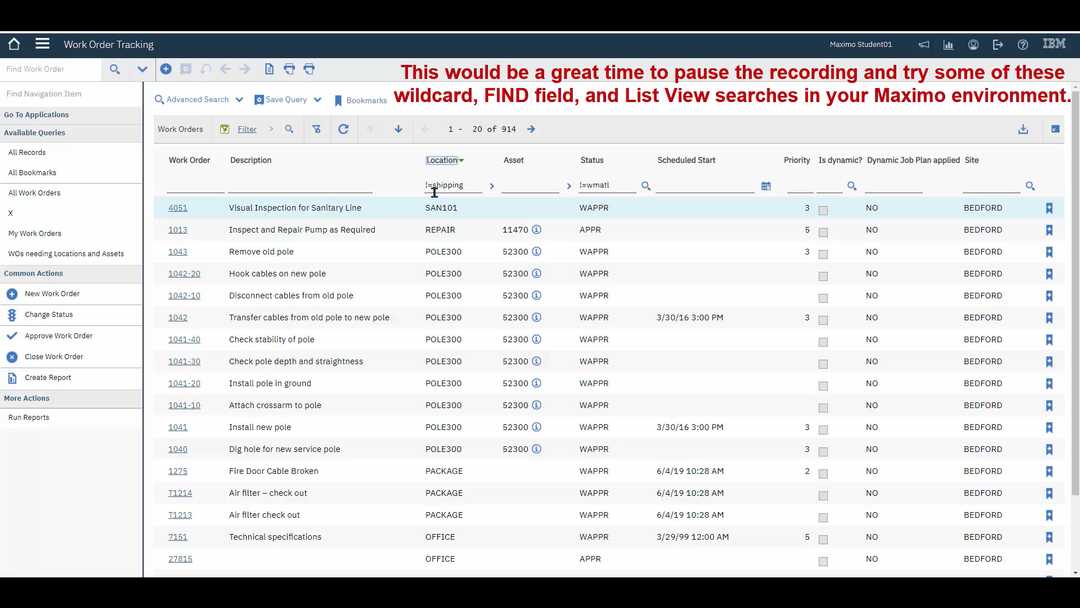This screenshot has width=1080, height=608.
Task: Open the reports bar-chart icon in header
Action: [x=948, y=44]
